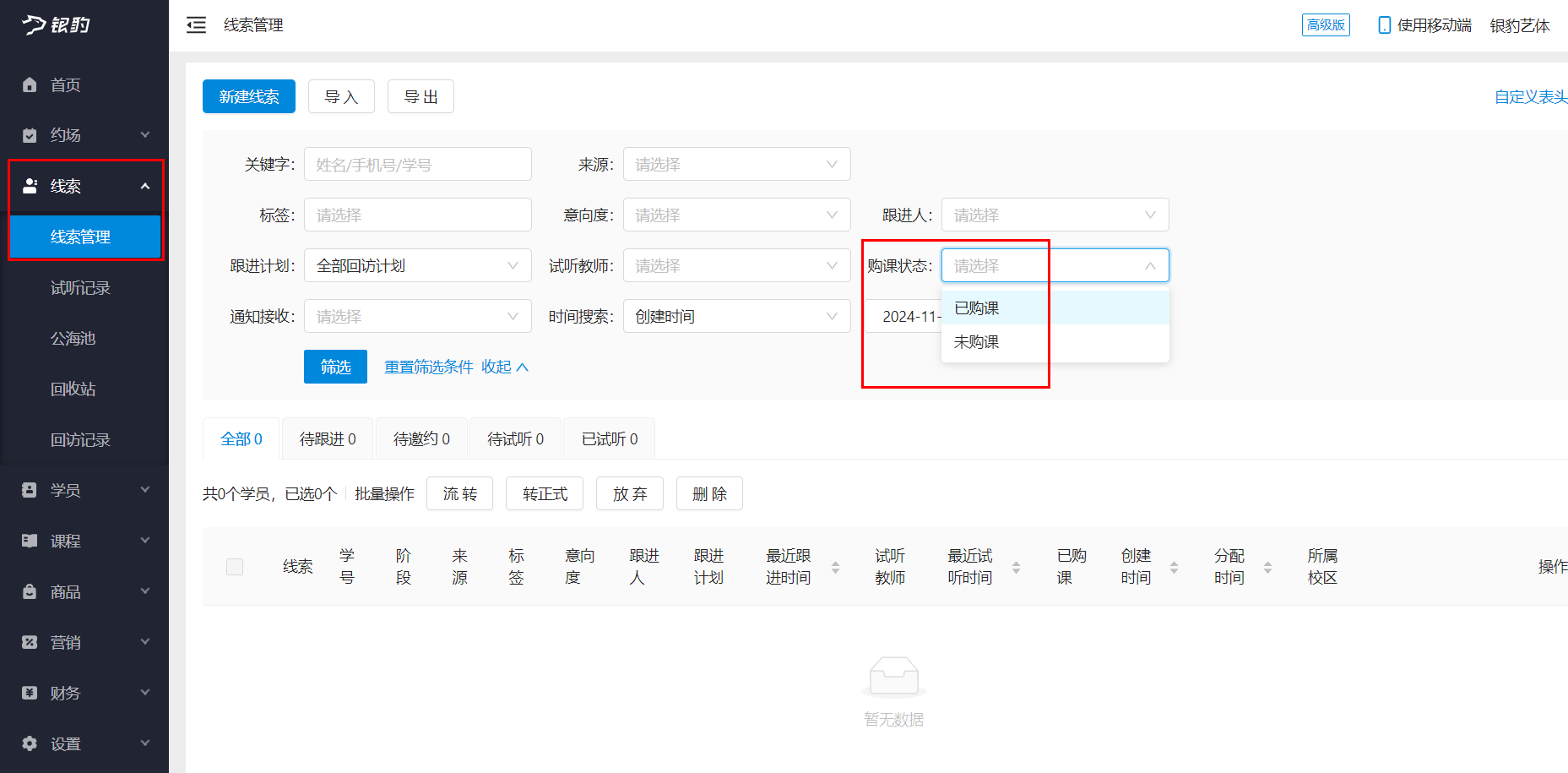This screenshot has height=773, width=1568.
Task: Select the 约场 calendar icon
Action: [x=30, y=134]
